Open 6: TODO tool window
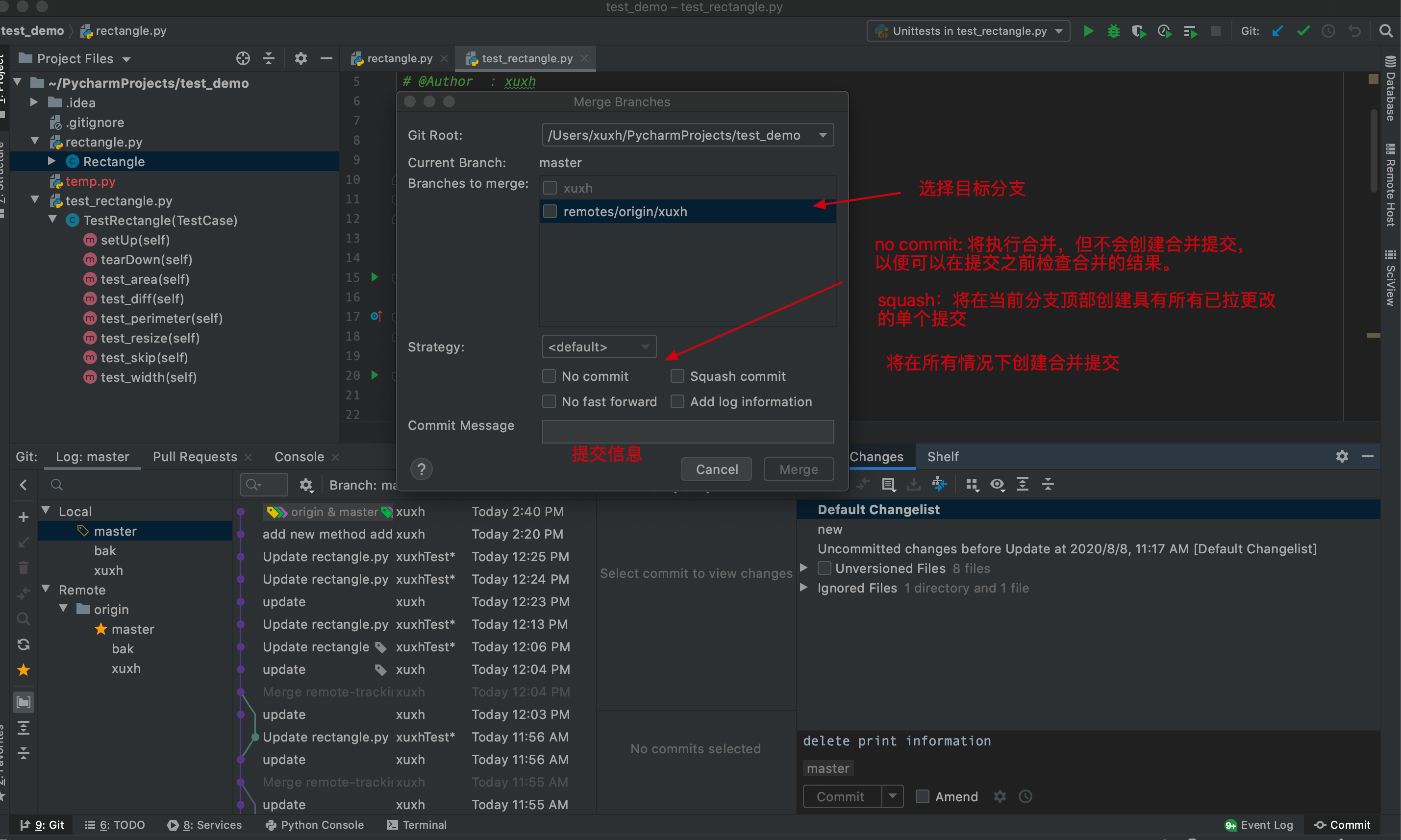 115,825
